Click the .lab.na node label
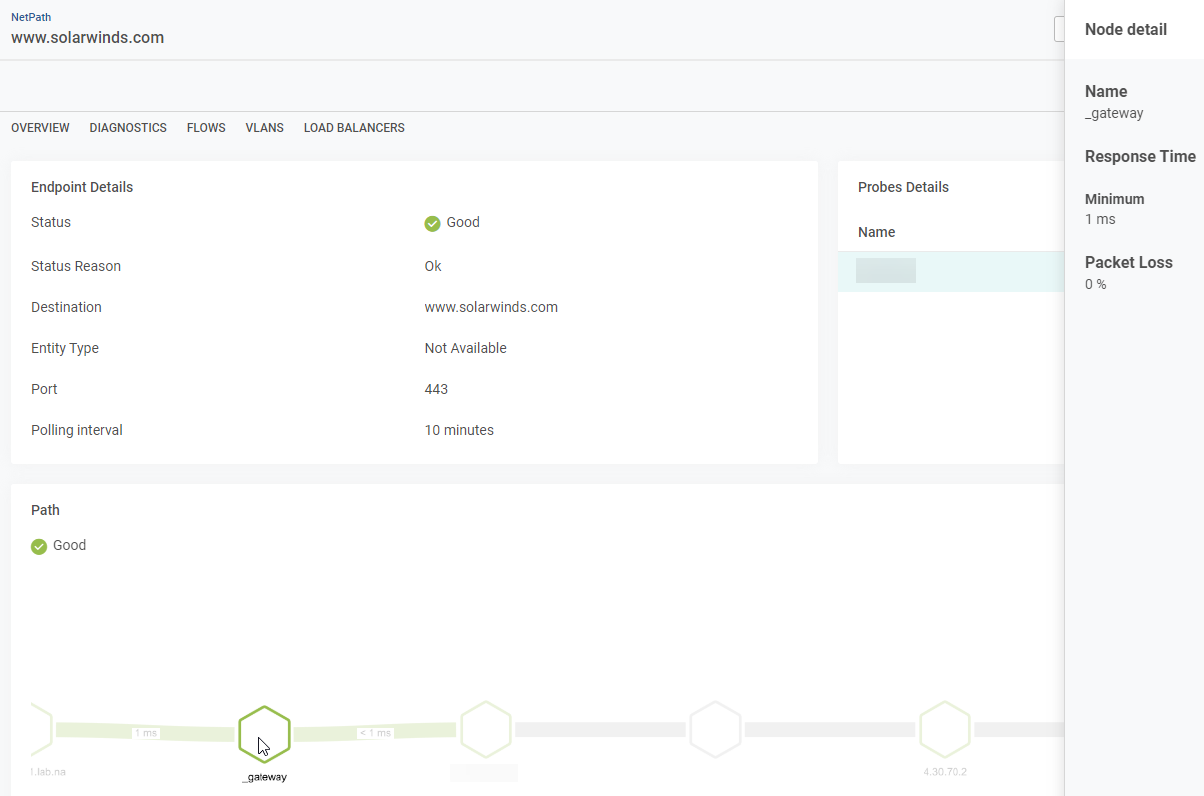 coord(49,772)
